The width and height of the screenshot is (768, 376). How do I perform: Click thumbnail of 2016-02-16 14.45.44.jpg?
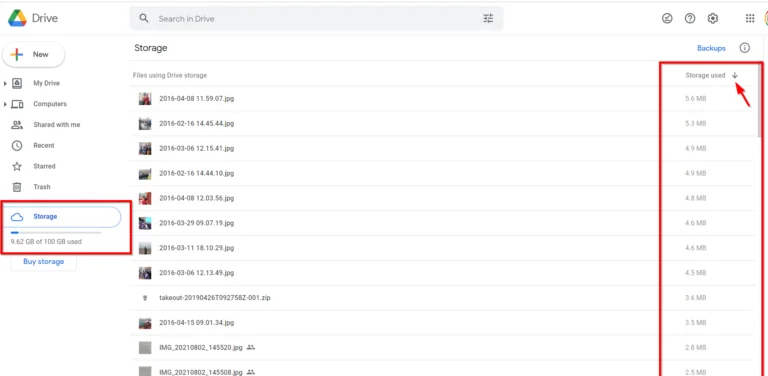click(x=145, y=123)
